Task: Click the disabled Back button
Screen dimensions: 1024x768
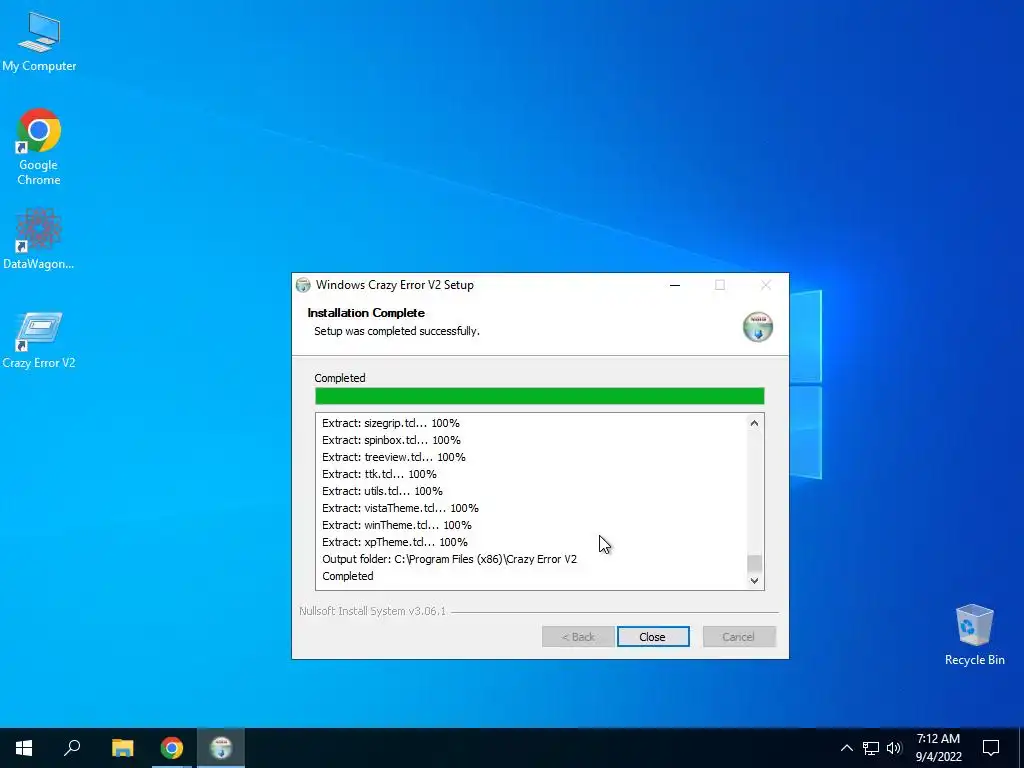Action: (x=578, y=637)
